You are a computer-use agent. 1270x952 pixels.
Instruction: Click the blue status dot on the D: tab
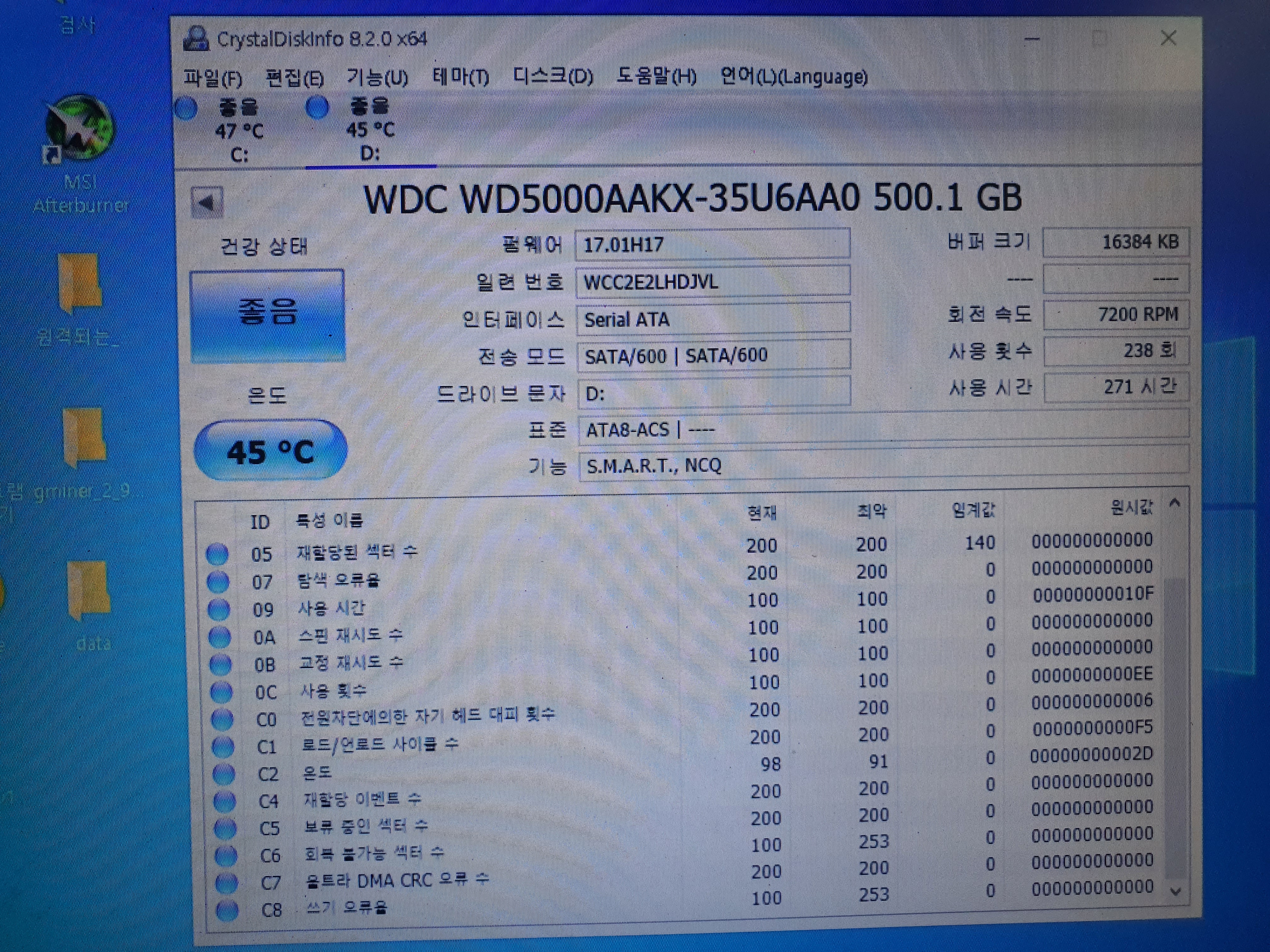(317, 108)
